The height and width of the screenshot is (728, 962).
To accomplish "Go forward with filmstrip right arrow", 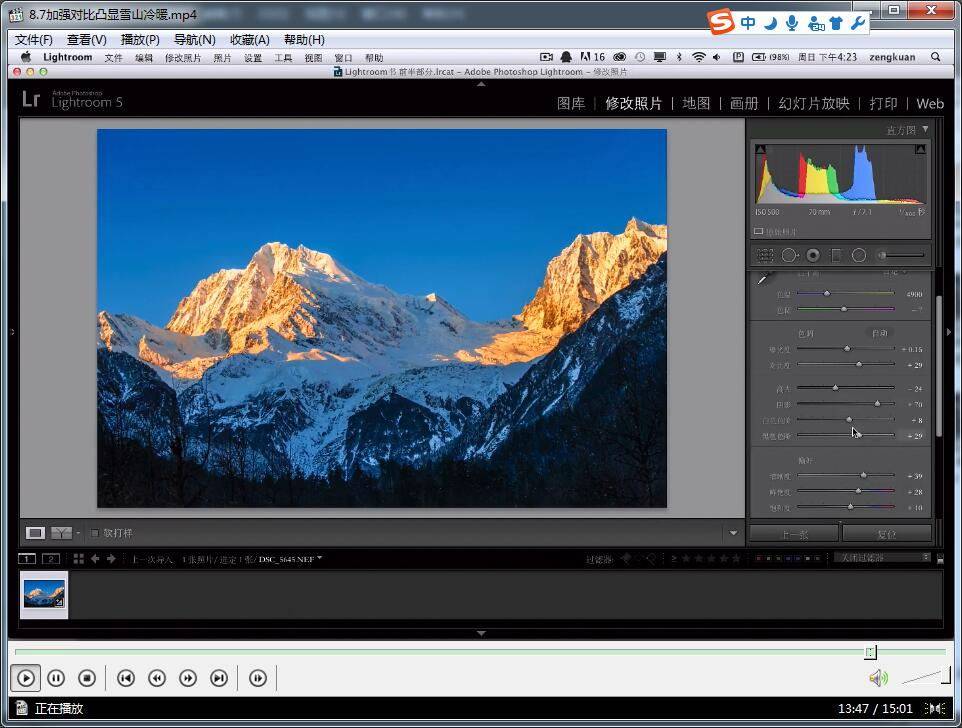I will coord(111,559).
